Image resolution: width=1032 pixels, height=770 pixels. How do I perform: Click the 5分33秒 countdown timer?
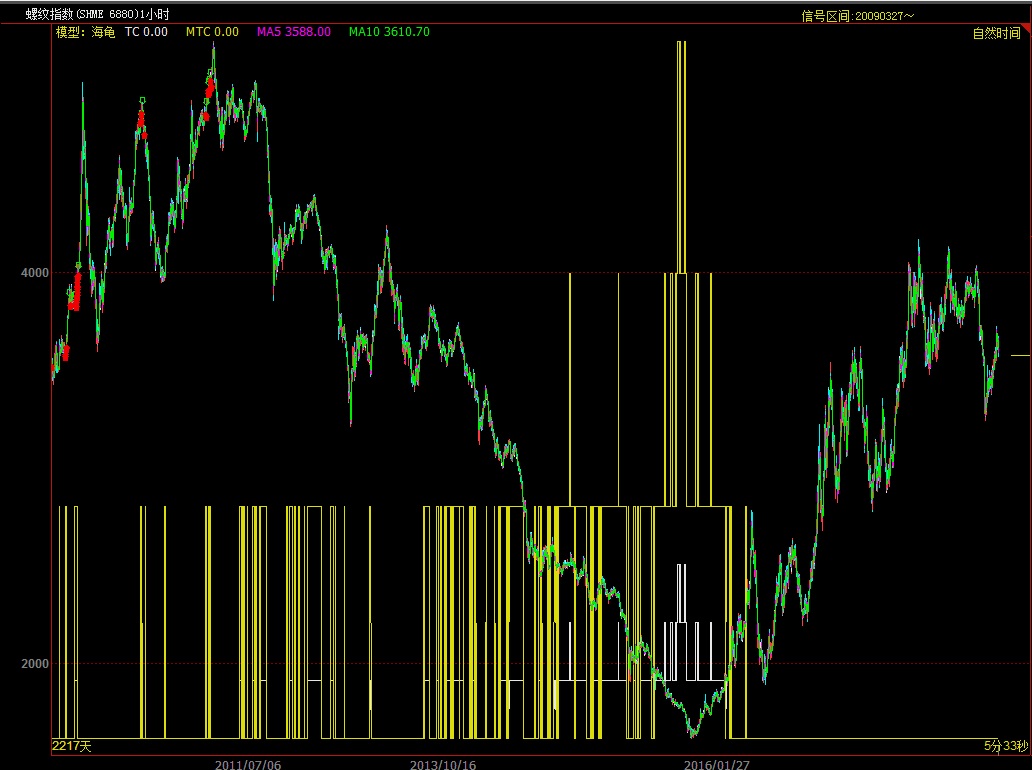[1006, 746]
